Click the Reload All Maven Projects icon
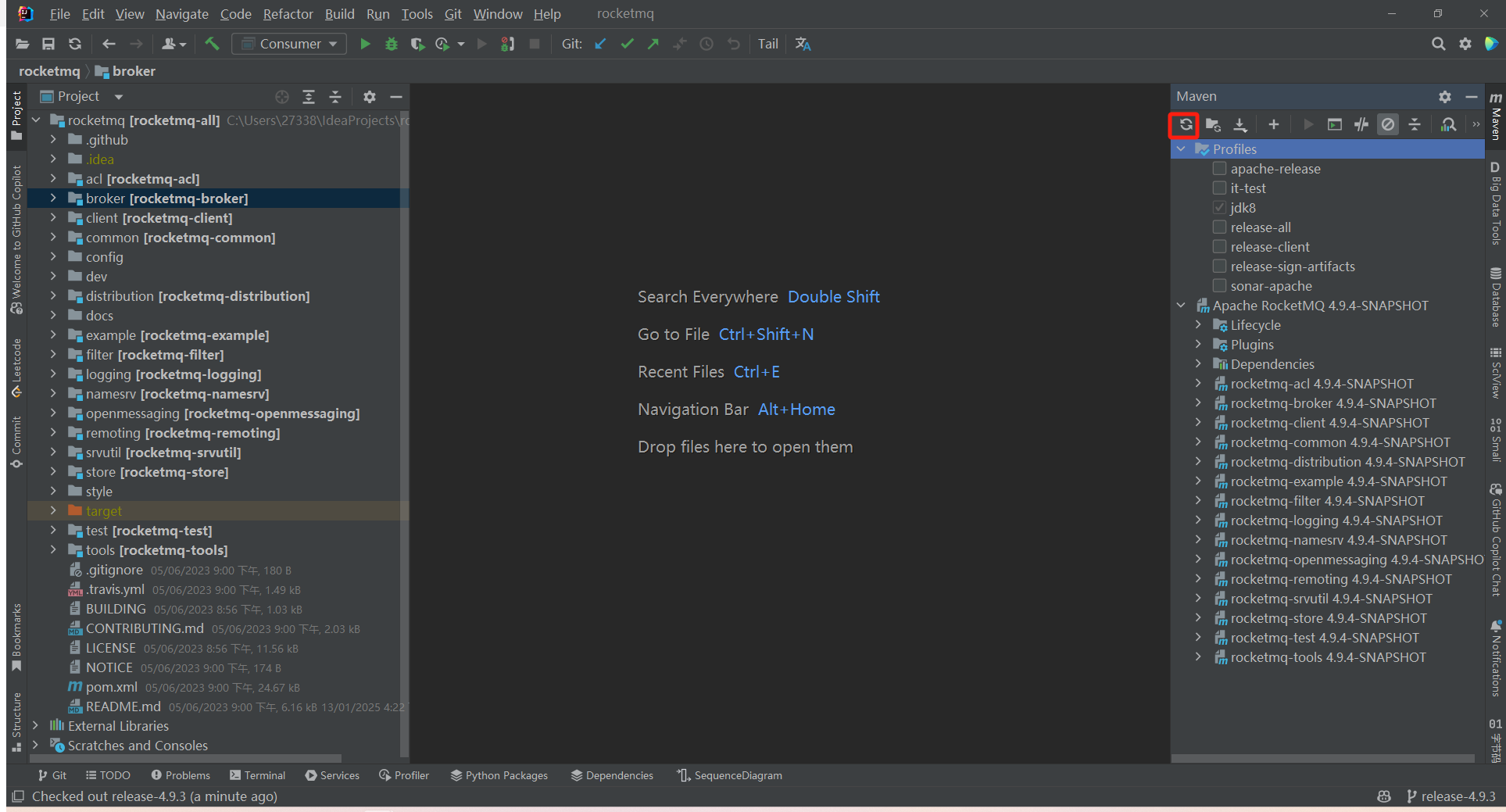1506x812 pixels. (1185, 124)
